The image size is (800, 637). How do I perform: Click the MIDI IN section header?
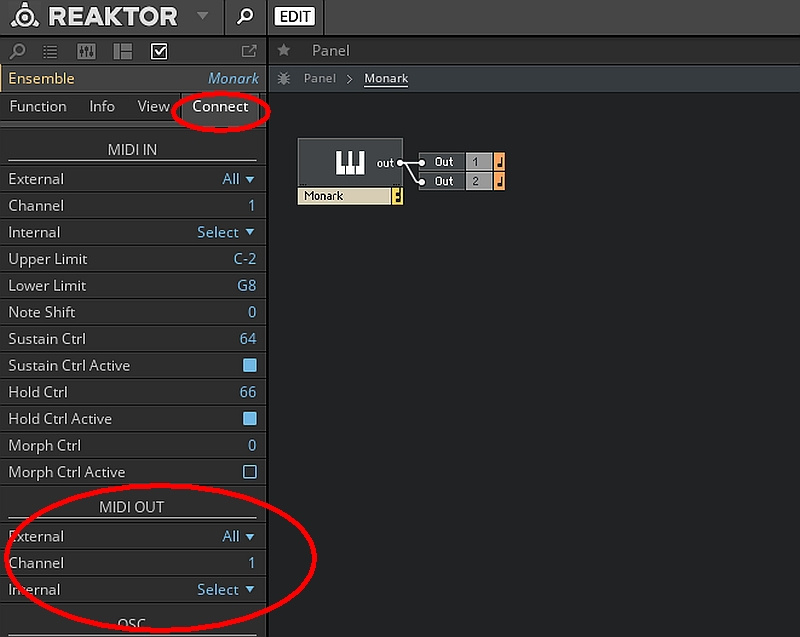tap(132, 150)
